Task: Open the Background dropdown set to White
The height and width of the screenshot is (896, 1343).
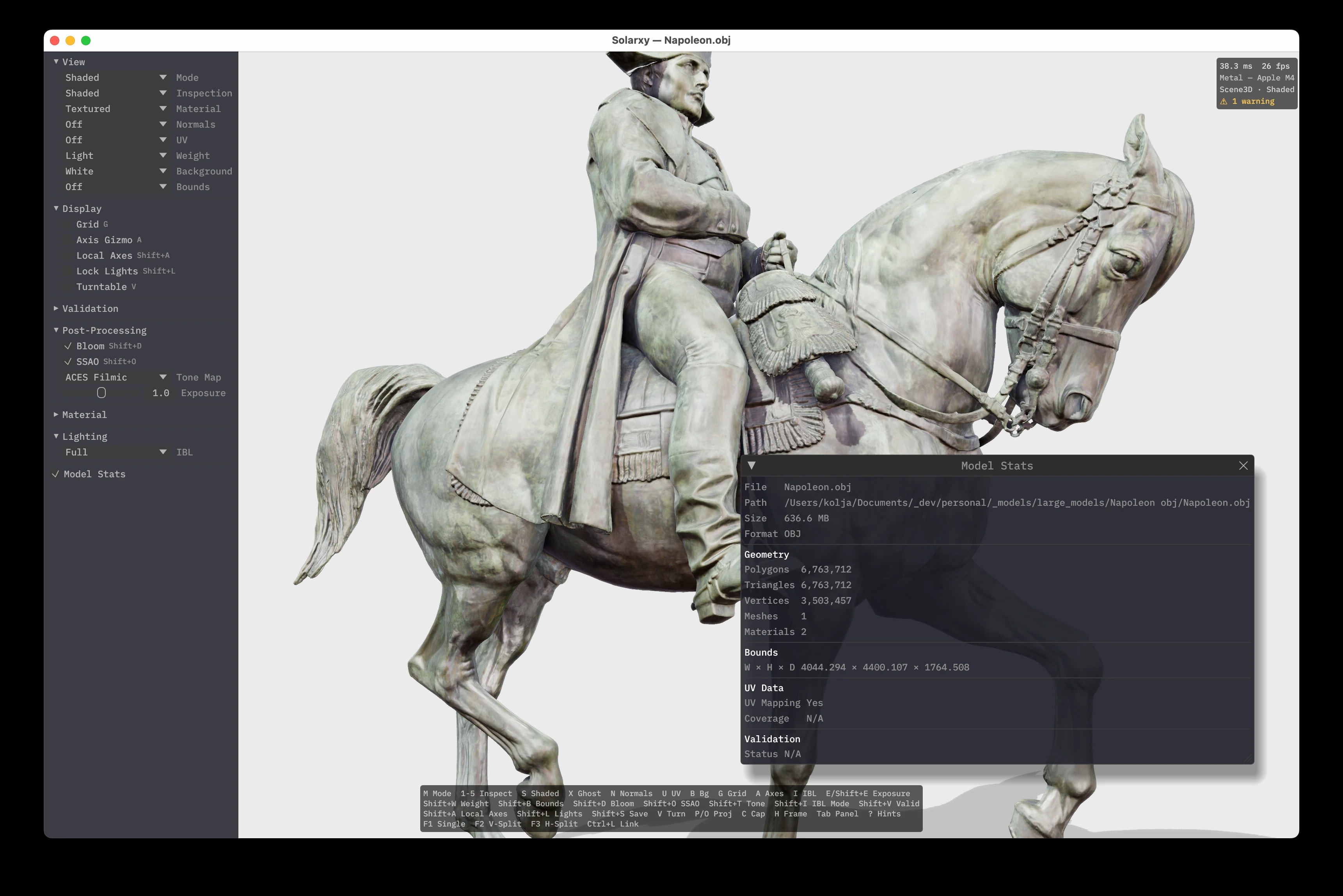Action: 116,171
